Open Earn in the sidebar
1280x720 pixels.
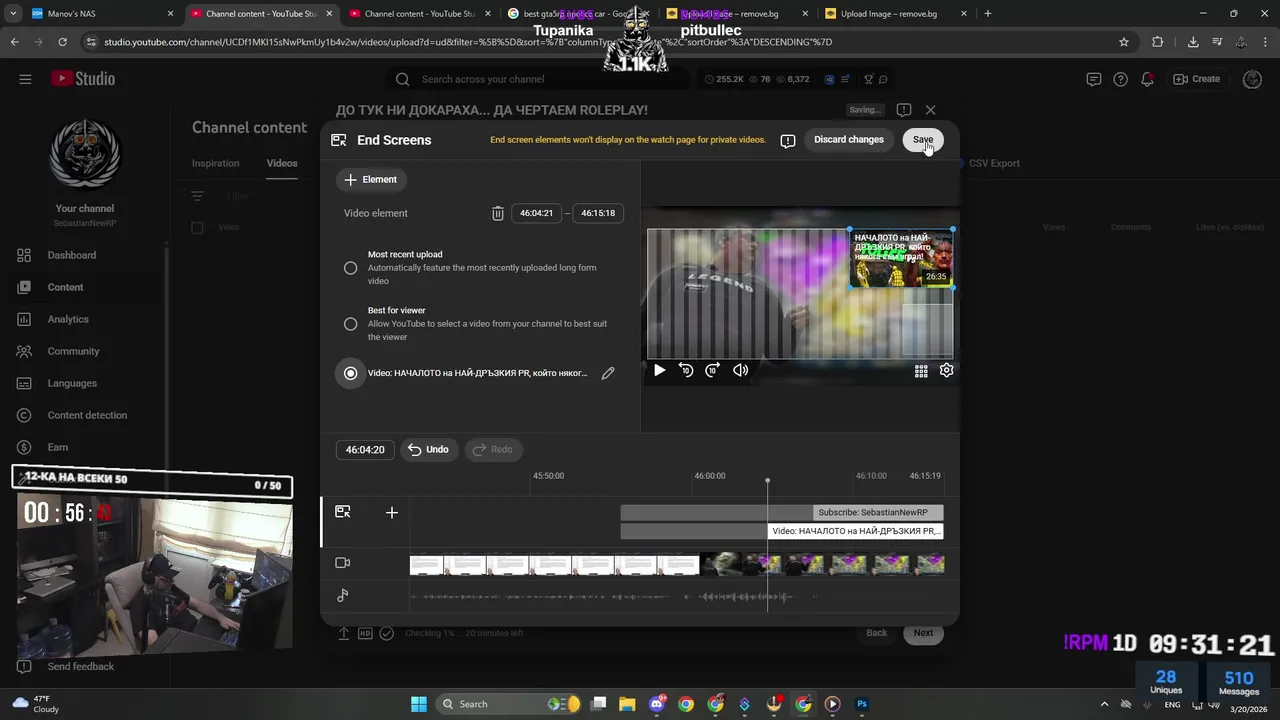84,447
